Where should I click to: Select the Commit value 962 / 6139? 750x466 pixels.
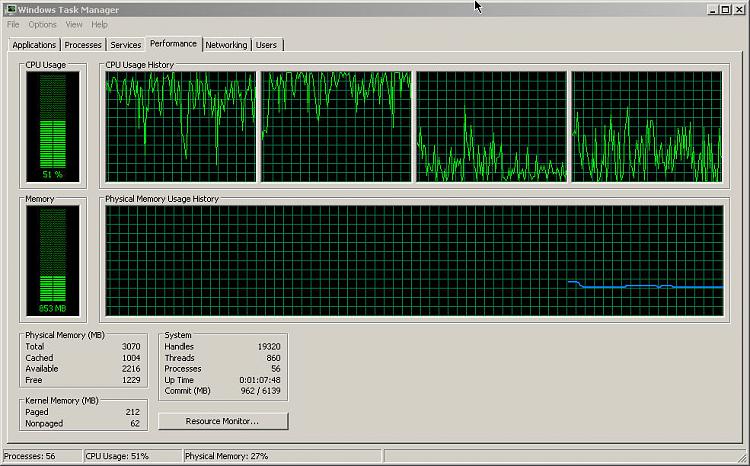point(261,391)
